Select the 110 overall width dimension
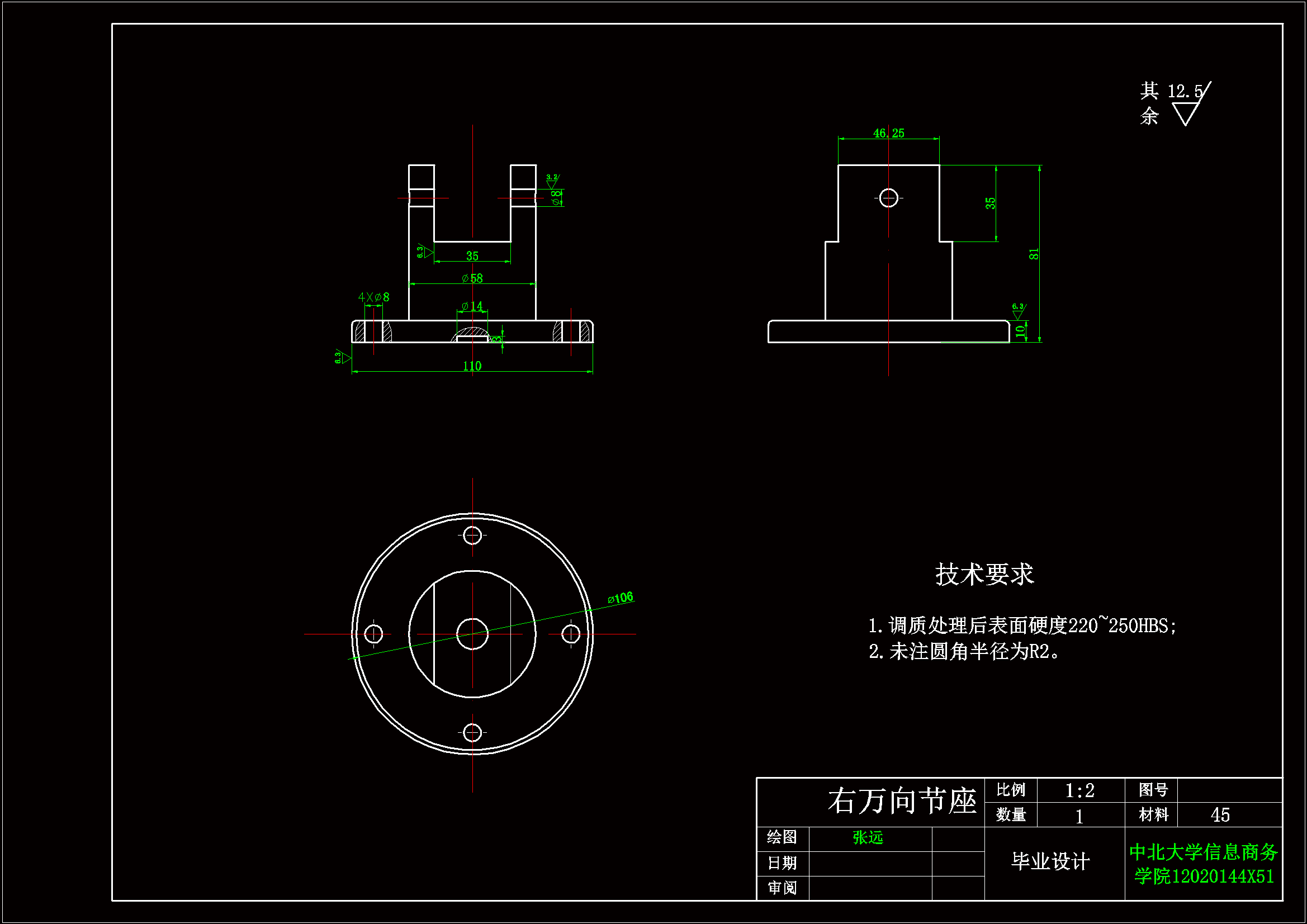The width and height of the screenshot is (1307, 924). pos(472,366)
